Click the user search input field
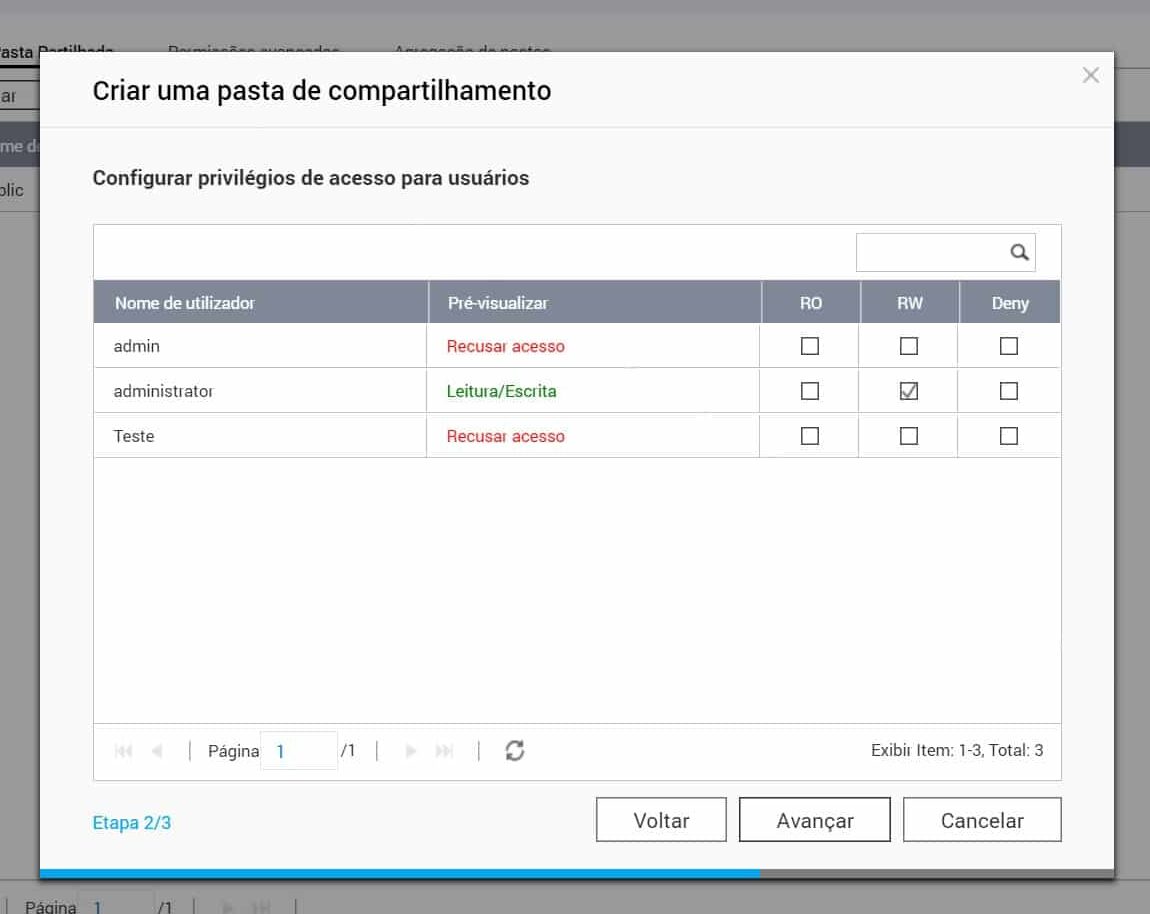Screen dimensions: 1150x914 click(930, 253)
